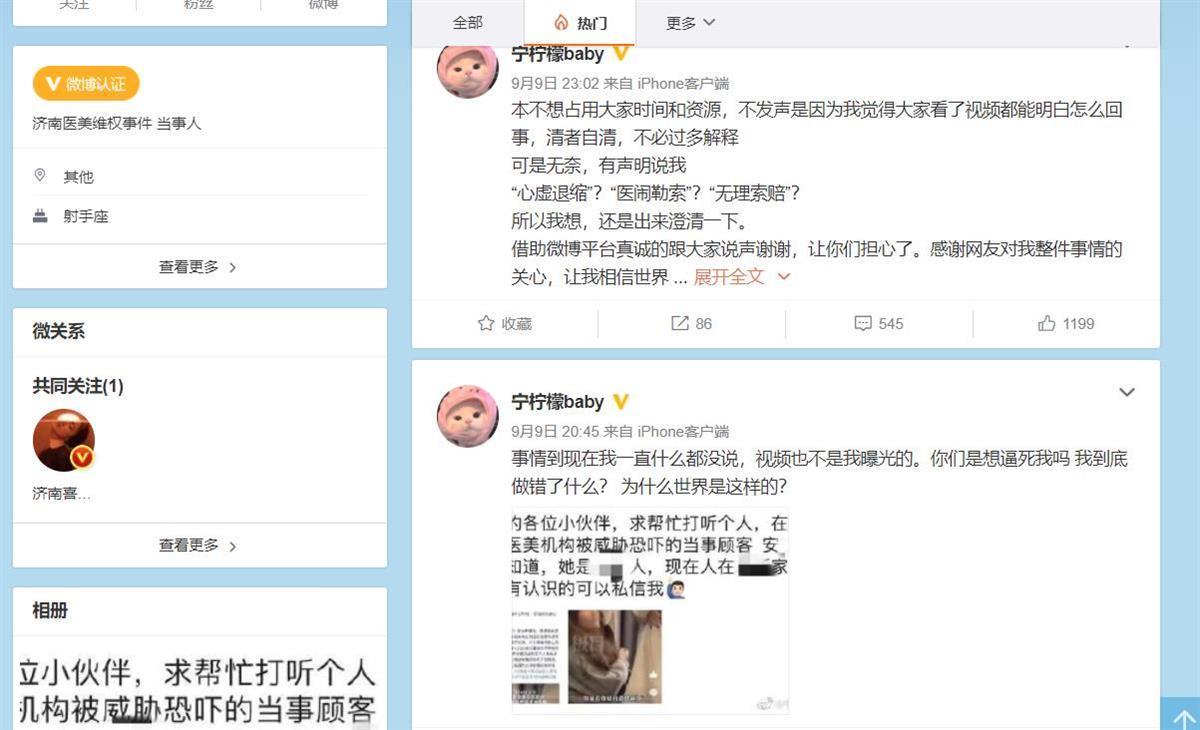Open comments icon showing 545
The height and width of the screenshot is (730, 1200).
click(863, 323)
